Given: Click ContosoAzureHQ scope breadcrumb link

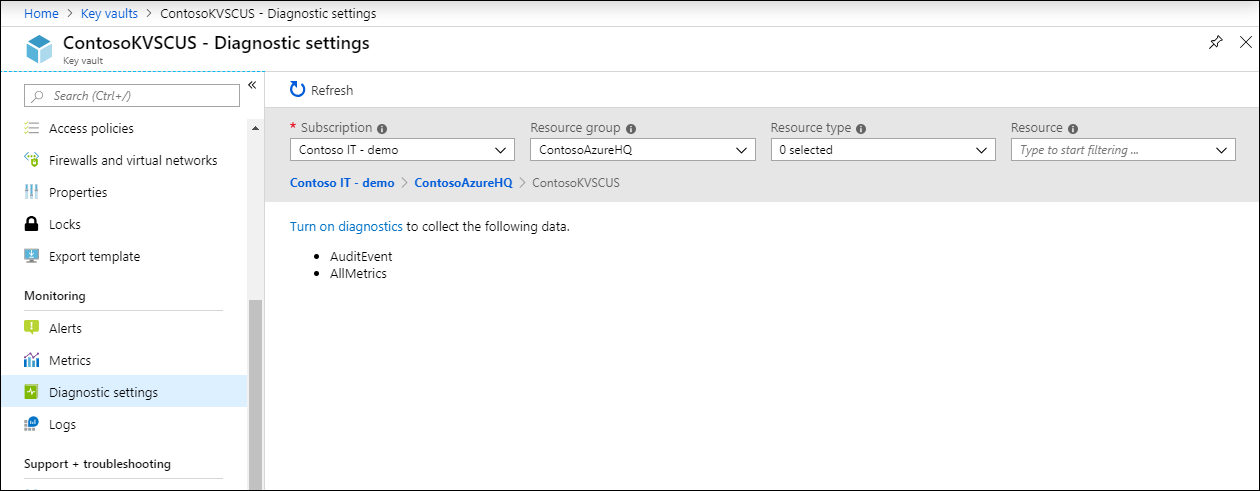Looking at the screenshot, I should click(463, 183).
